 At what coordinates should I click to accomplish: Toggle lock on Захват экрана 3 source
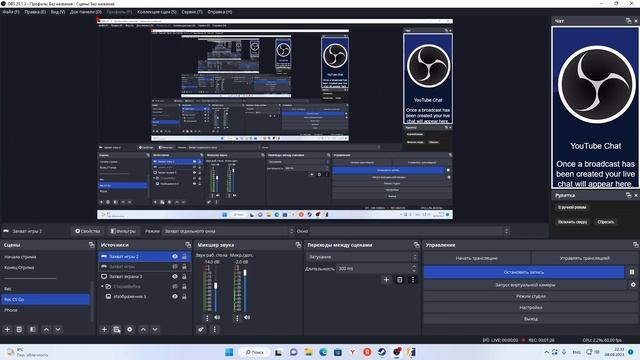184,276
